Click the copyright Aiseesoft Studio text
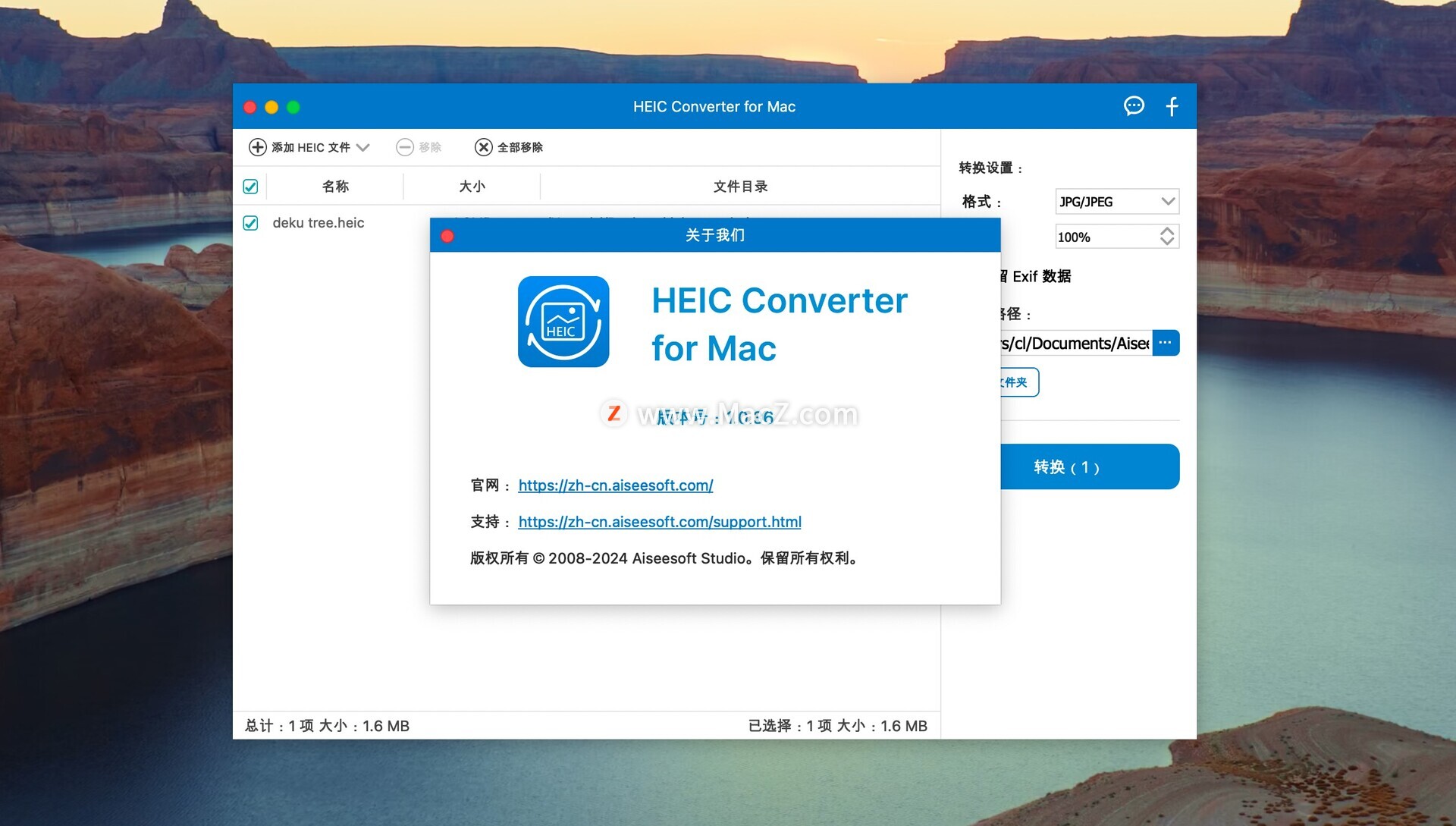Viewport: 1456px width, 826px height. click(666, 558)
